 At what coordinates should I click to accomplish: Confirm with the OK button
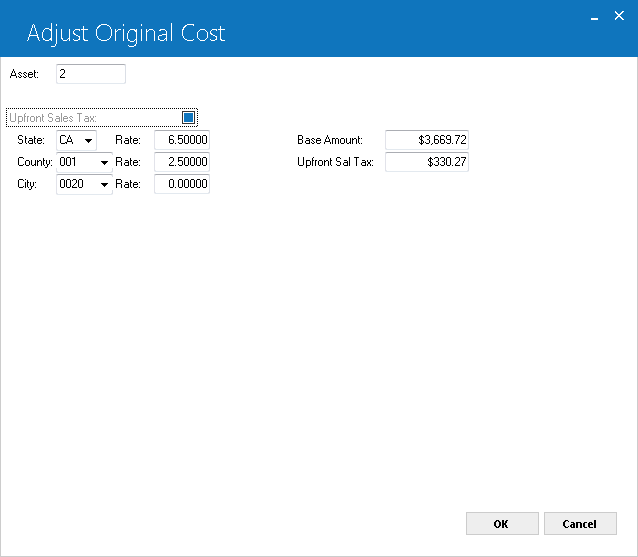[x=502, y=524]
